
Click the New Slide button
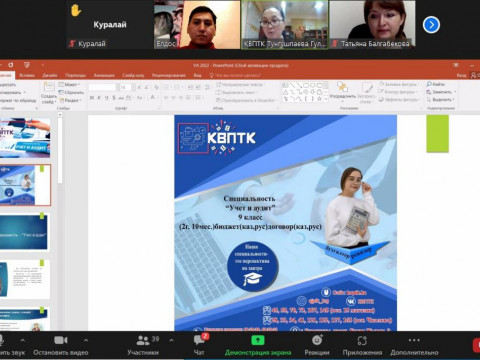49,92
